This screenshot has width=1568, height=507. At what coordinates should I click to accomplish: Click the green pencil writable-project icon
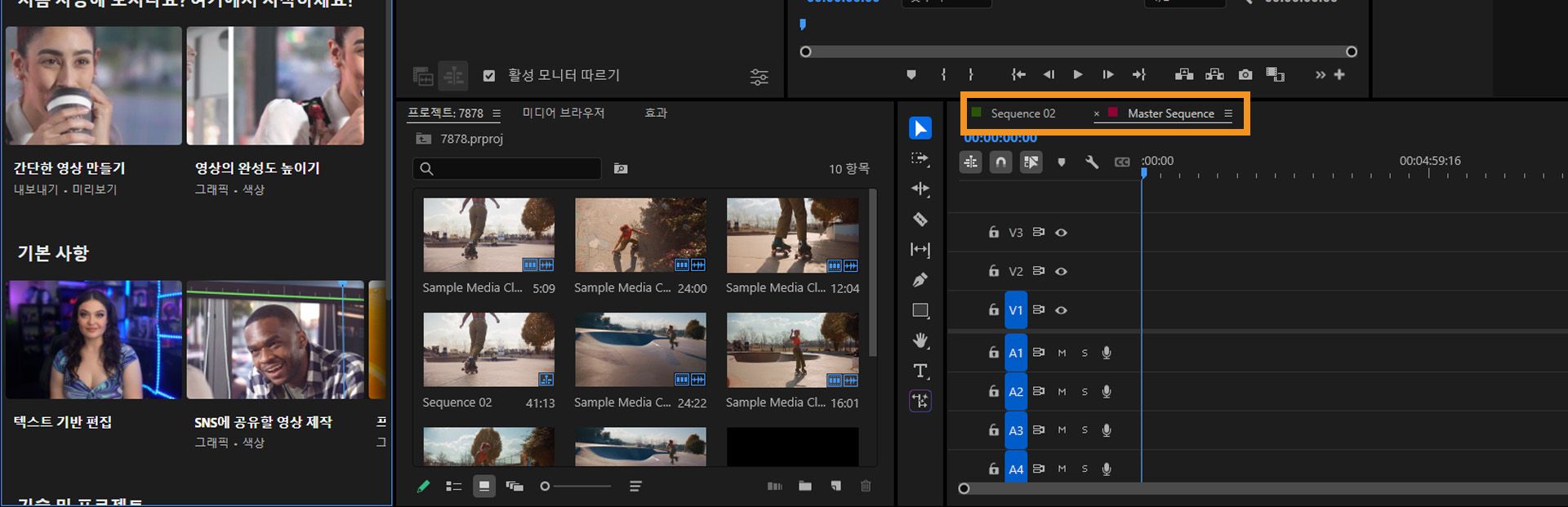tap(423, 486)
